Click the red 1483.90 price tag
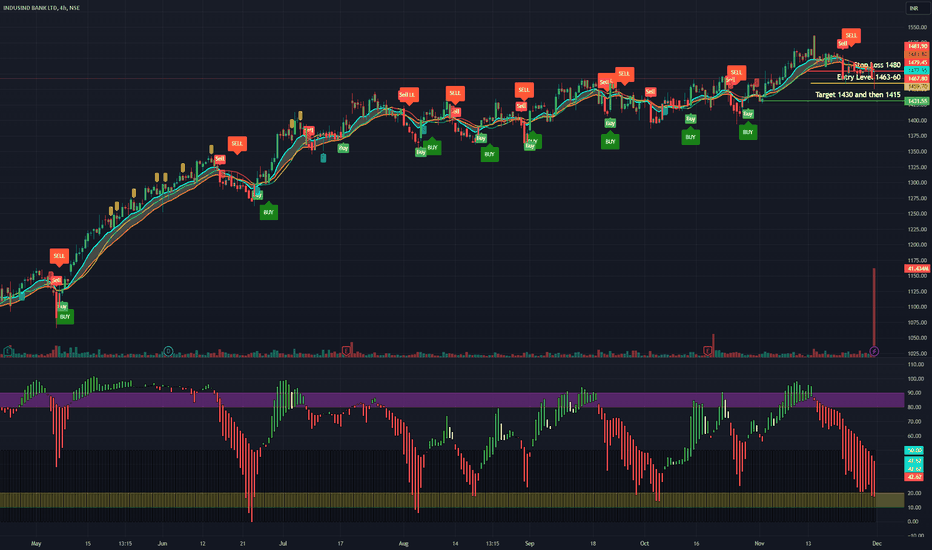 (x=916, y=46)
